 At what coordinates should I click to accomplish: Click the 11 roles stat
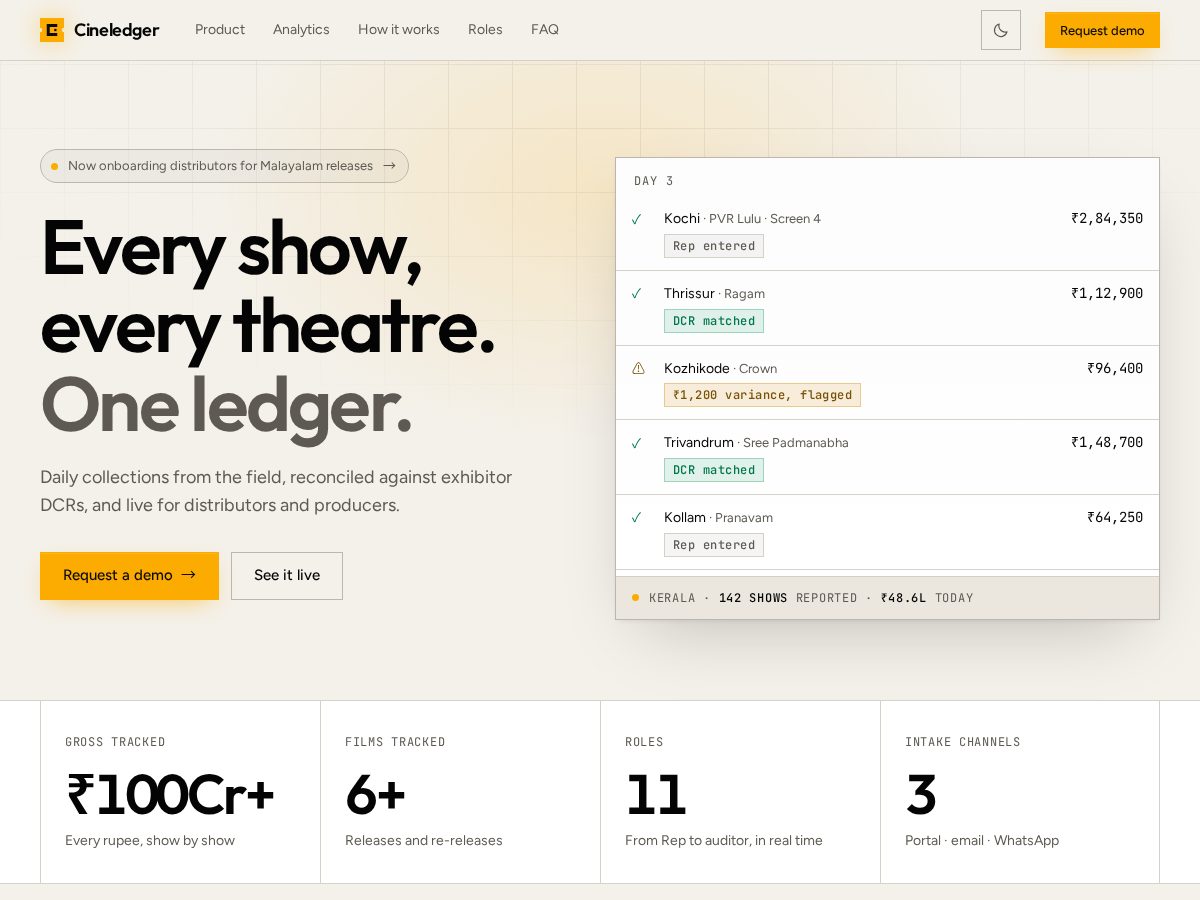pos(656,795)
